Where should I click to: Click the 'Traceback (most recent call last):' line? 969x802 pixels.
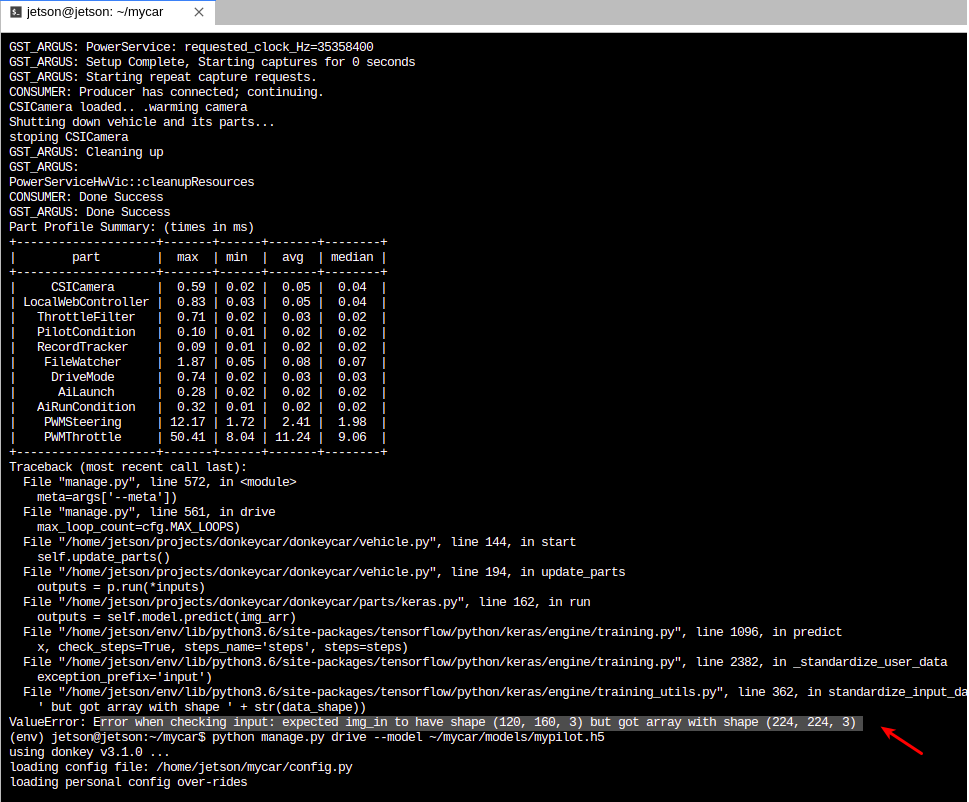tap(128, 467)
